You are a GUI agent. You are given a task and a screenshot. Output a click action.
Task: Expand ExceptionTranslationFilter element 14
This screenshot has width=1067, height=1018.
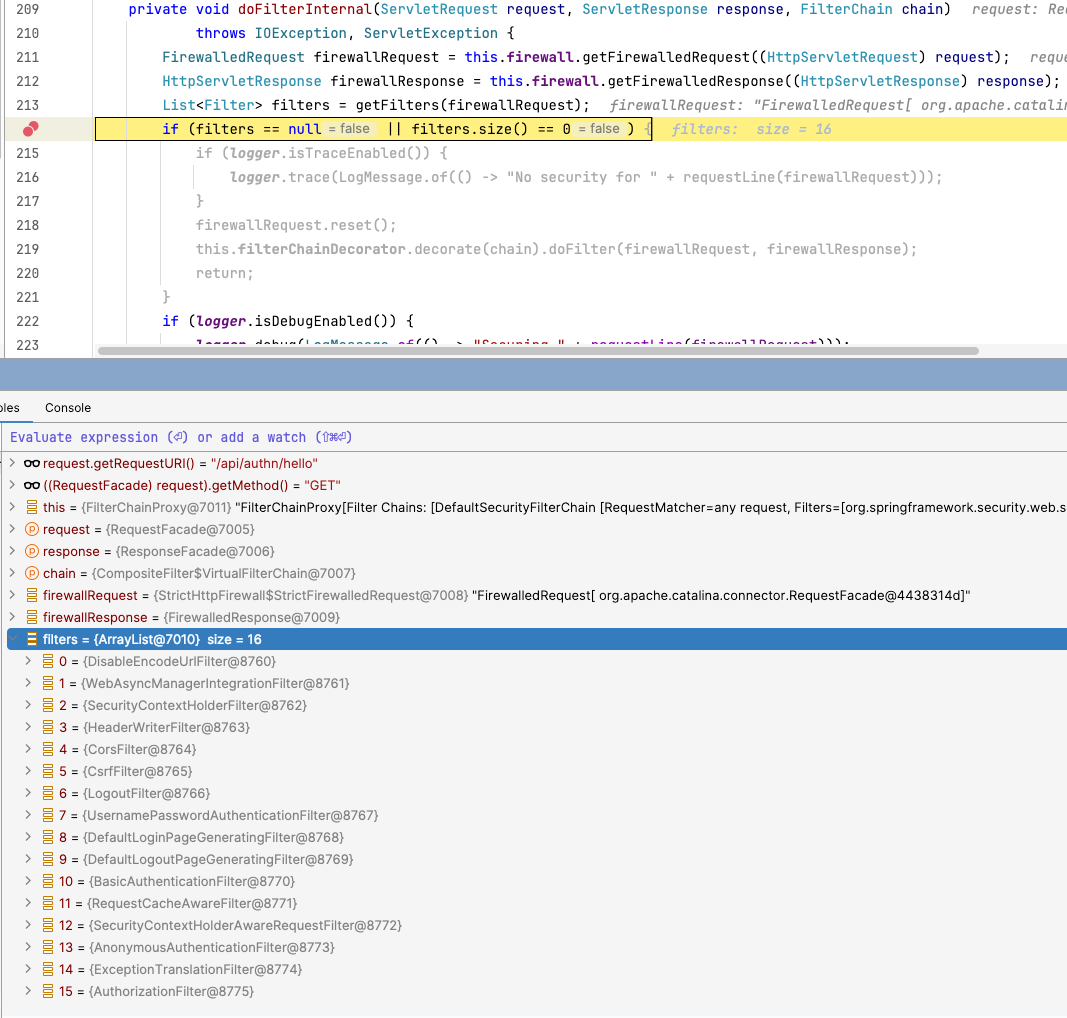28,969
